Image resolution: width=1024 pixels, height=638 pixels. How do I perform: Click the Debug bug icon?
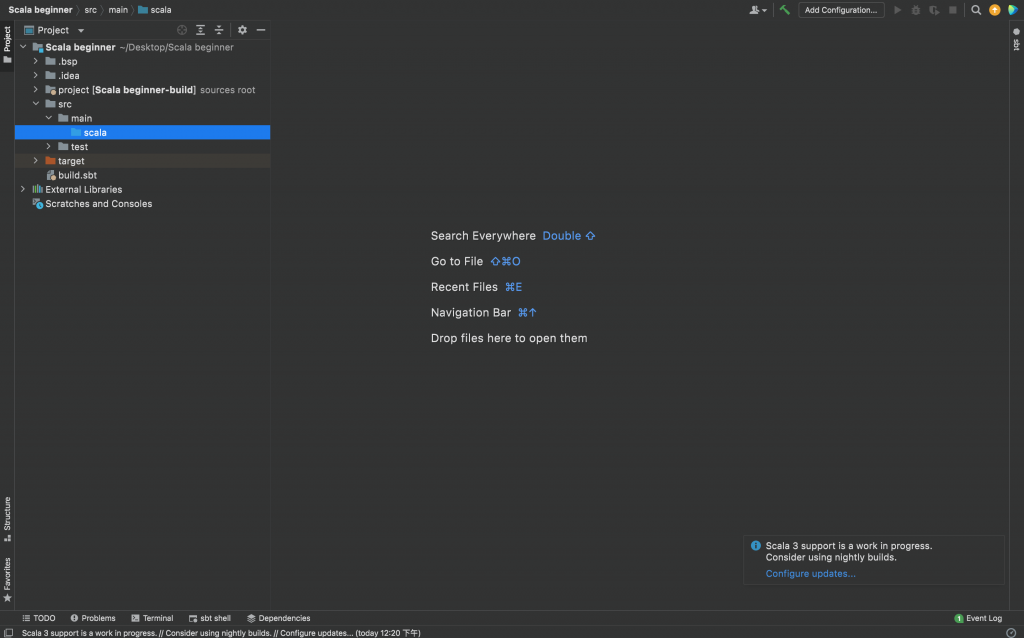point(916,10)
